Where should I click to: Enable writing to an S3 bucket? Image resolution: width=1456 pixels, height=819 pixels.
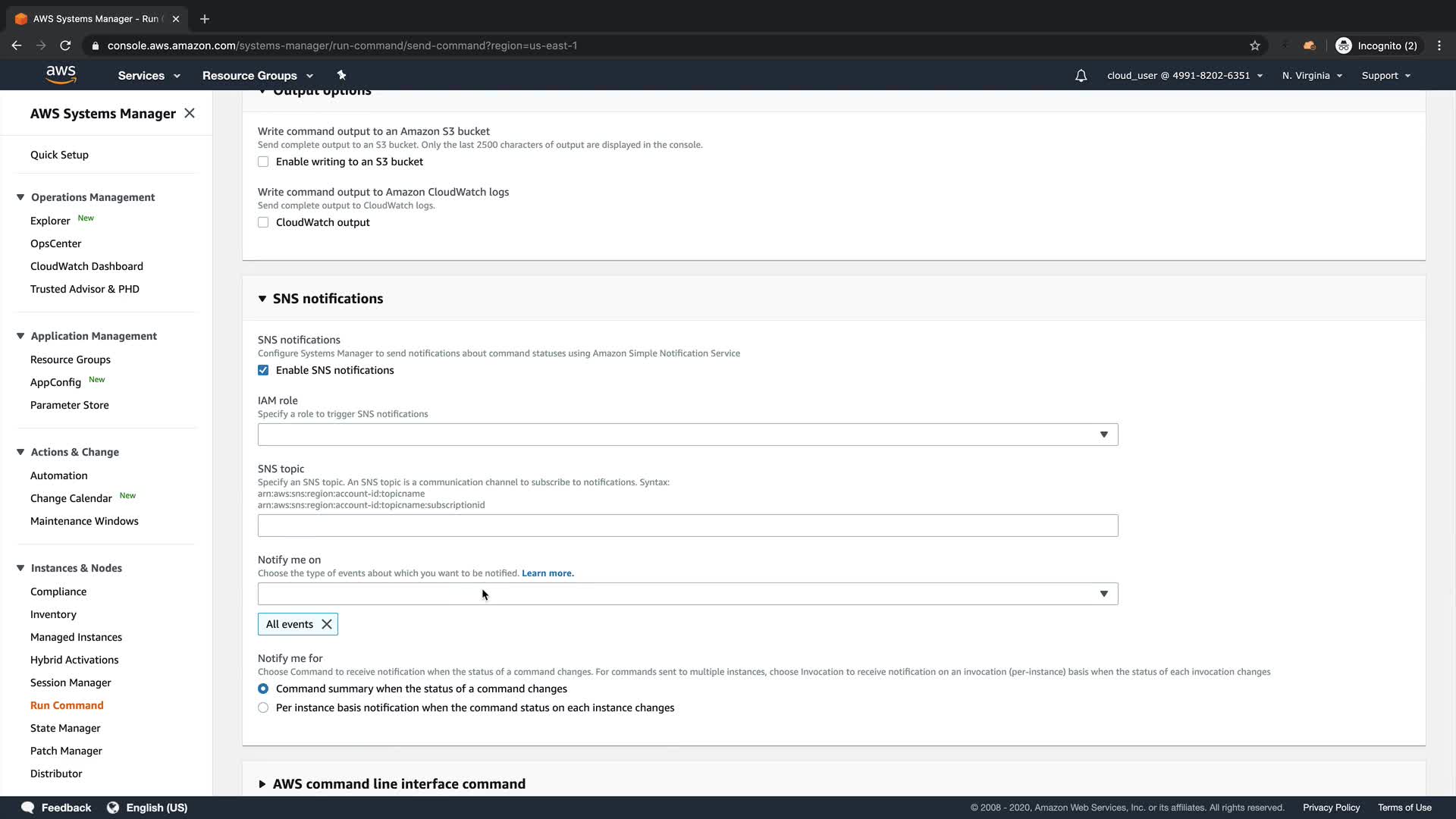pos(263,162)
